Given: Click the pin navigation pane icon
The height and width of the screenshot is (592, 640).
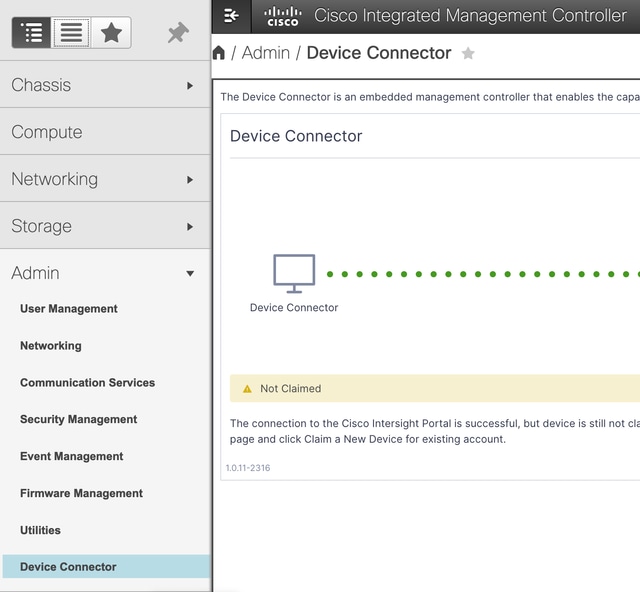Looking at the screenshot, I should pos(178,33).
